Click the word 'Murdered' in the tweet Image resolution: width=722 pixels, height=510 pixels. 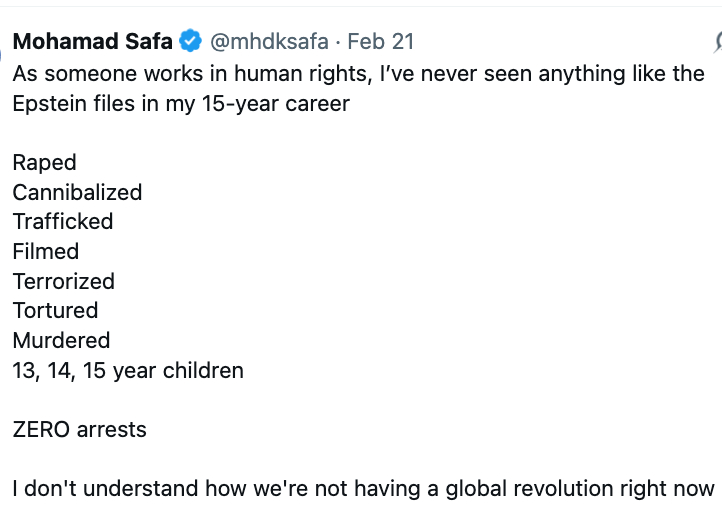[61, 340]
